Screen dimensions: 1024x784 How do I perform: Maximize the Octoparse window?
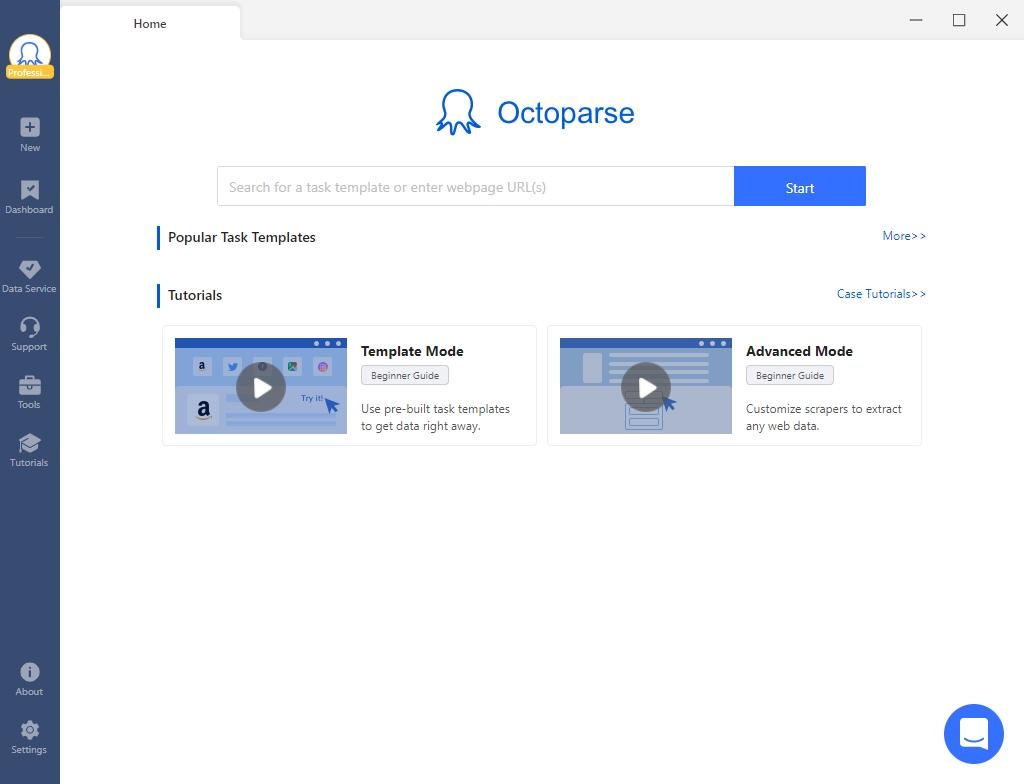click(x=959, y=20)
